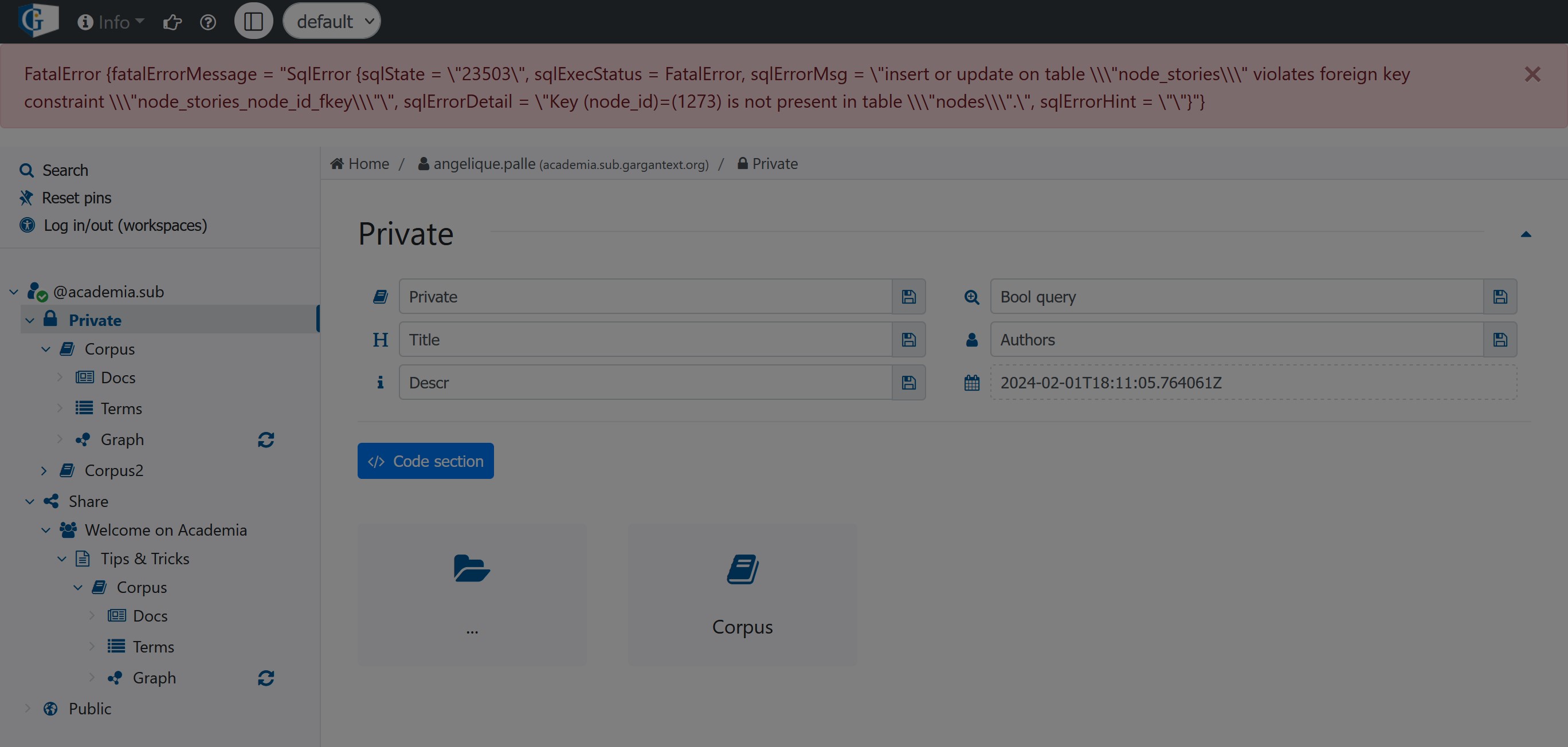Open Terms under Tips & Tricks corpus
Image resolution: width=1568 pixels, height=747 pixels.
click(x=154, y=646)
